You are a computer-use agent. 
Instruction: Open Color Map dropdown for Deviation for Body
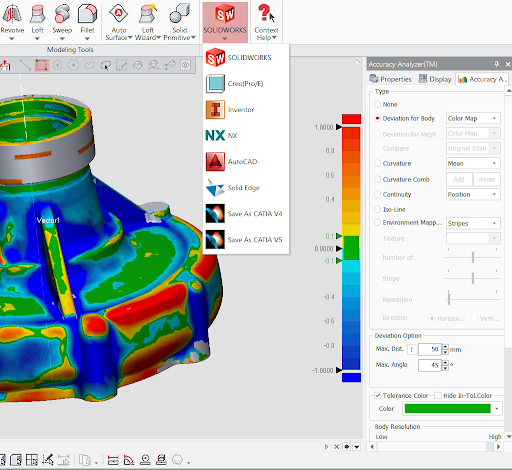coord(473,118)
